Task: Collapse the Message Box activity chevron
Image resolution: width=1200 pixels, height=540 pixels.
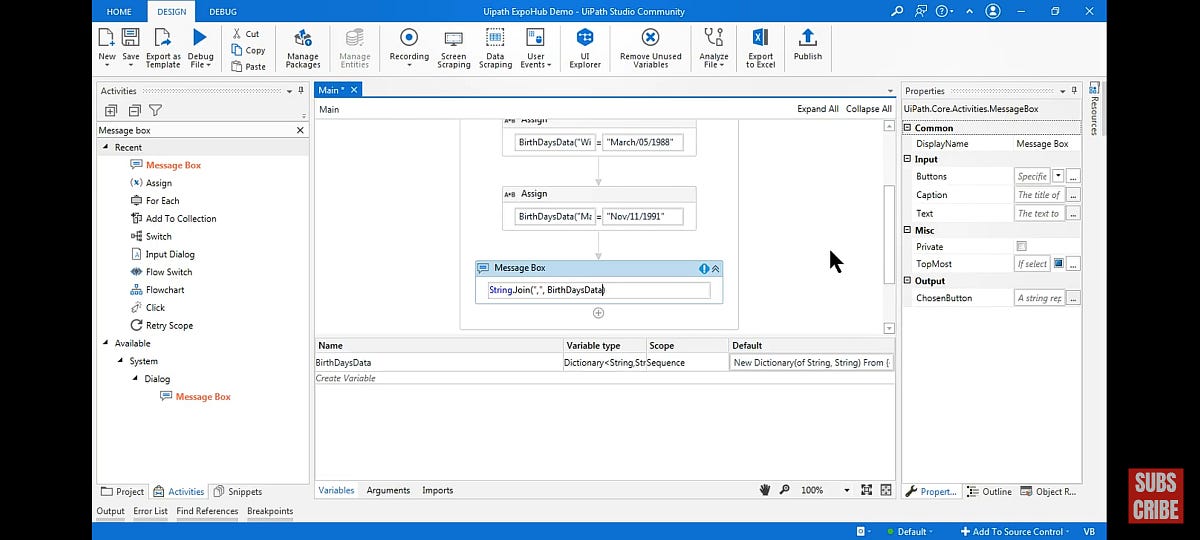Action: coord(715,268)
